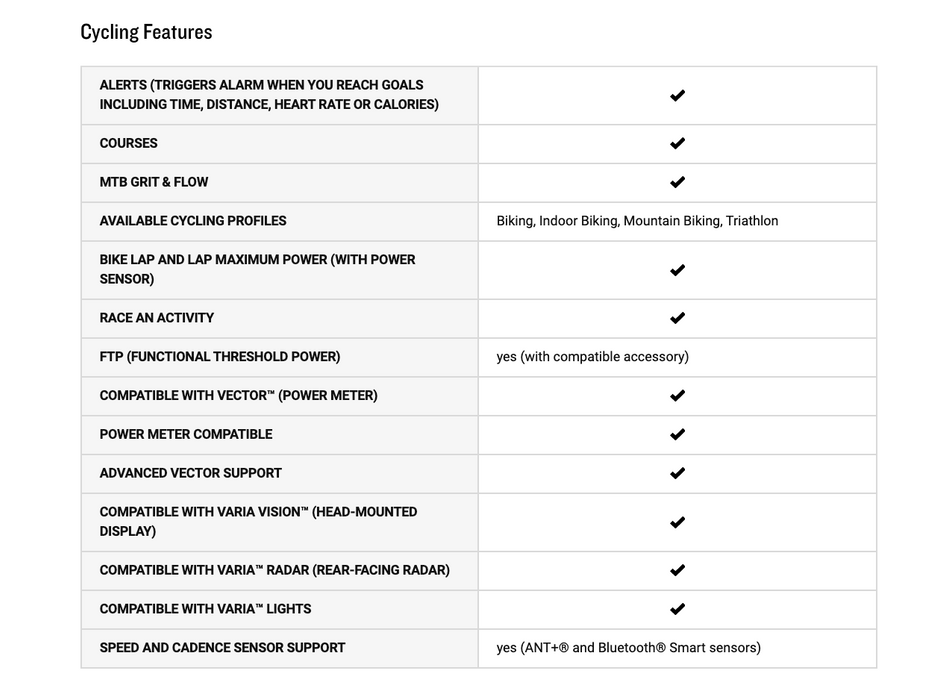Click the Speed and Cadence Sensor Support label

tap(222, 648)
